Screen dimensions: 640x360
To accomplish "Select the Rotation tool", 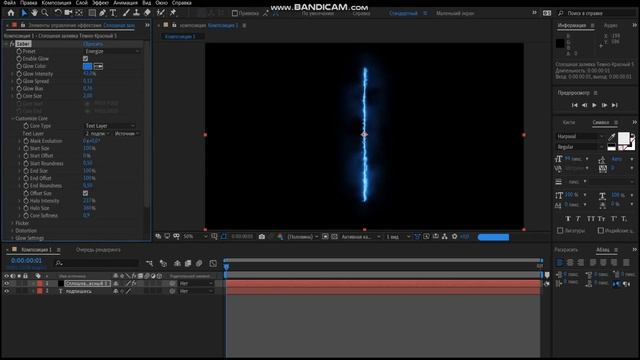I will click(x=58, y=13).
